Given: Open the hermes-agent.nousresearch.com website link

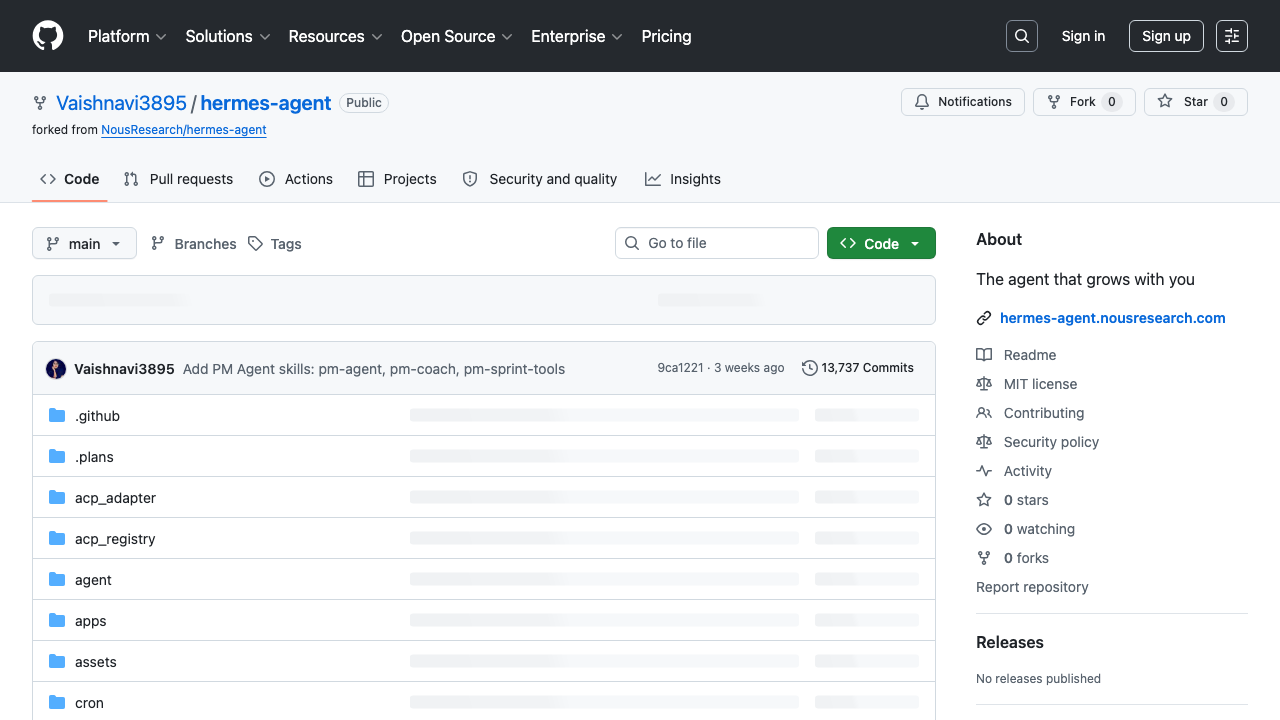Looking at the screenshot, I should (1113, 318).
